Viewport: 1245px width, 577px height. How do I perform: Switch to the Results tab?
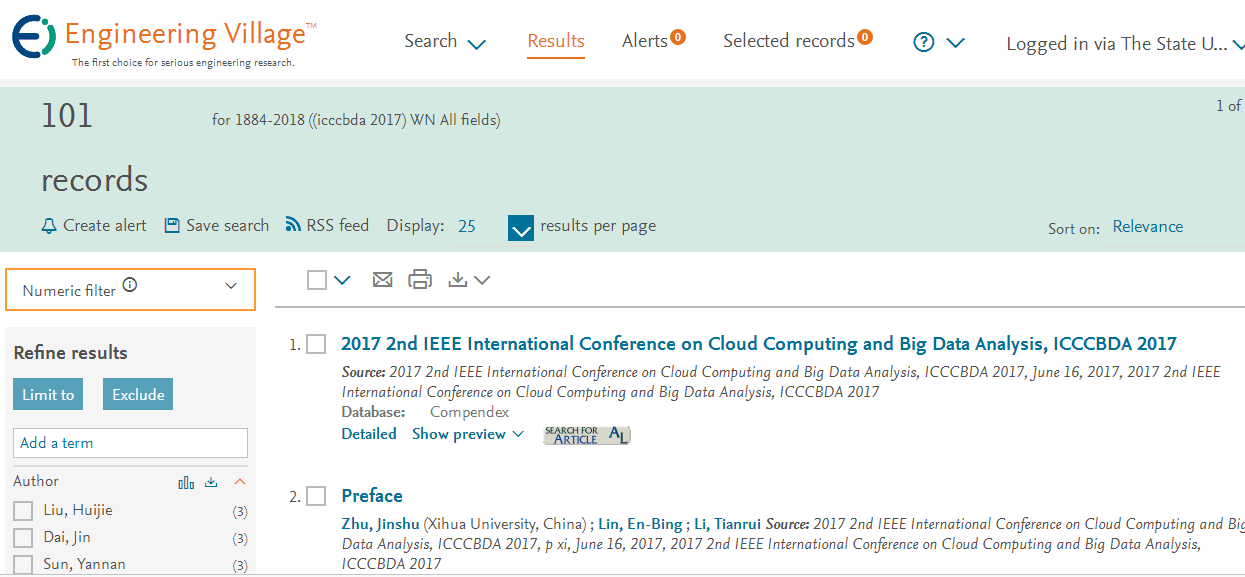(x=556, y=41)
